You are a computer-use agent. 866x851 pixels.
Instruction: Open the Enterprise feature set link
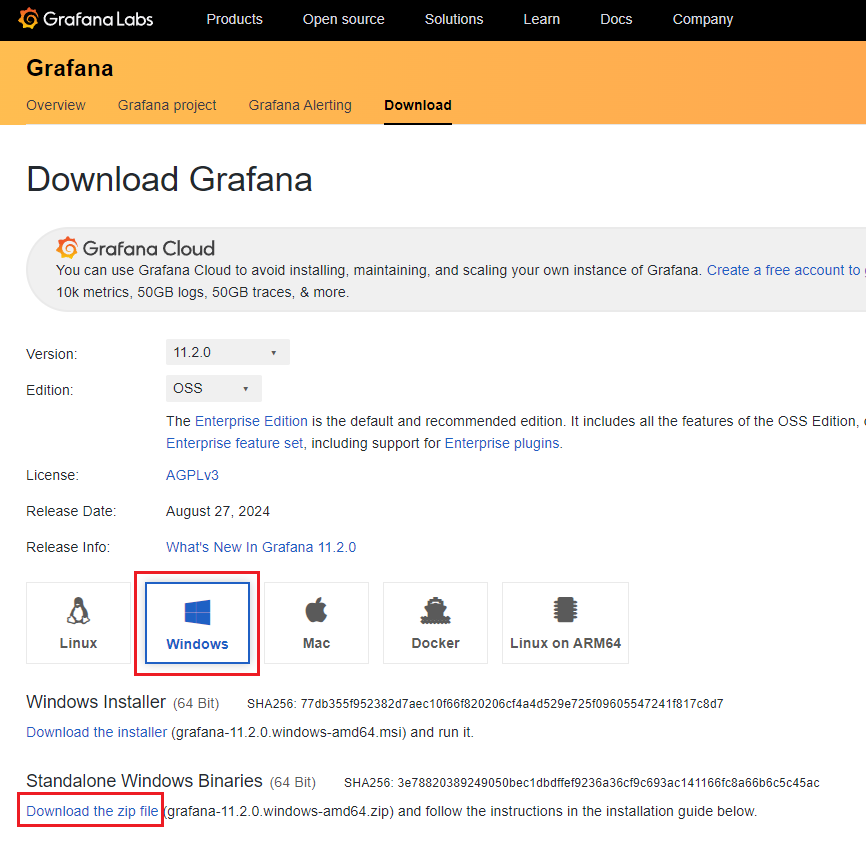coord(235,443)
